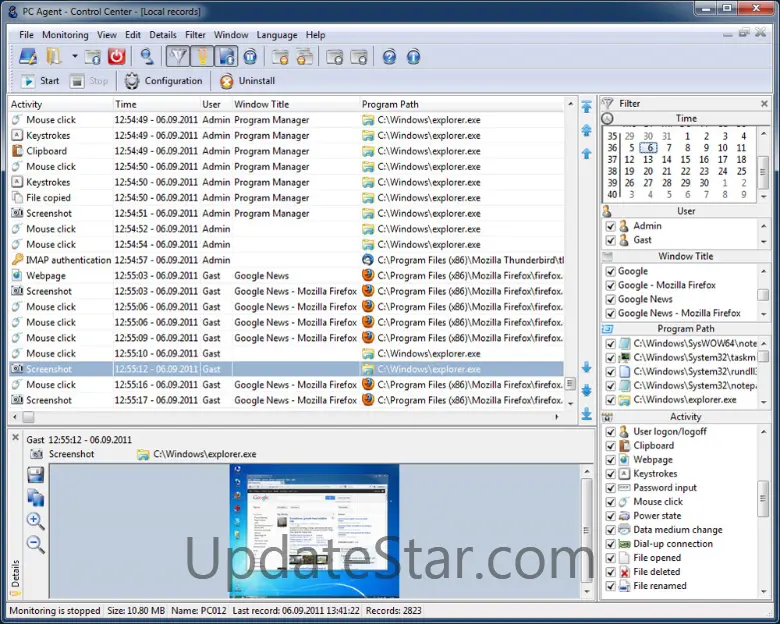Click the stacked-windows orange delete icon
This screenshot has width=780, height=624.
click(x=304, y=57)
